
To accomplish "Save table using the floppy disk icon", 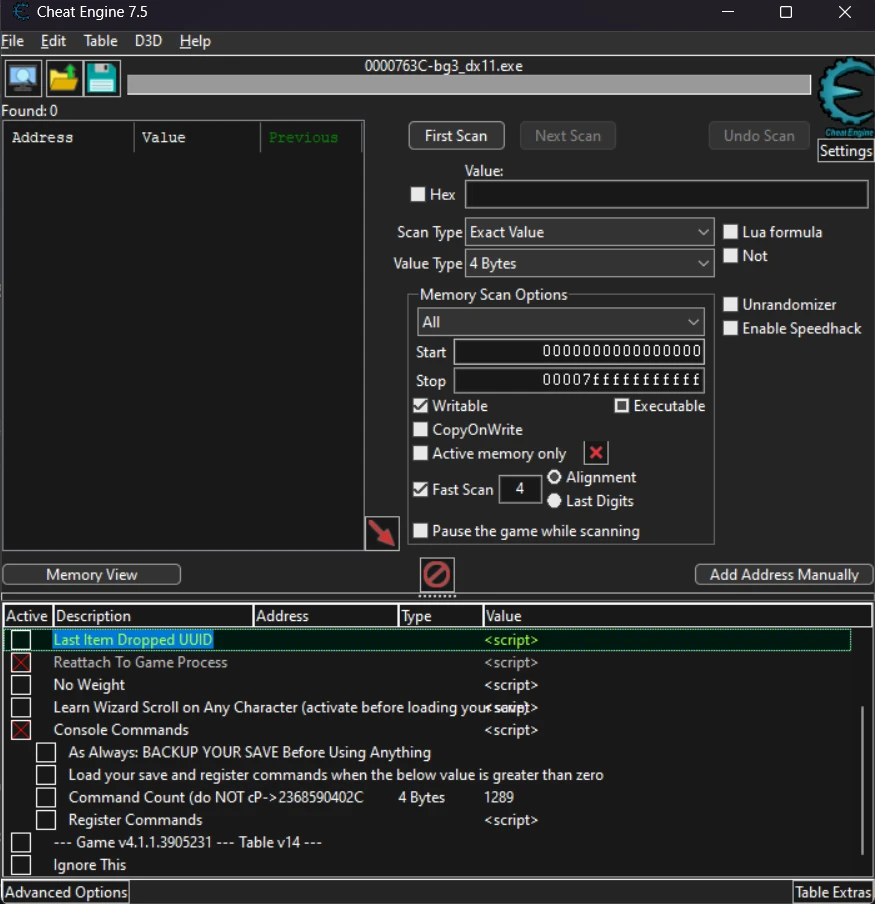I will coord(101,78).
